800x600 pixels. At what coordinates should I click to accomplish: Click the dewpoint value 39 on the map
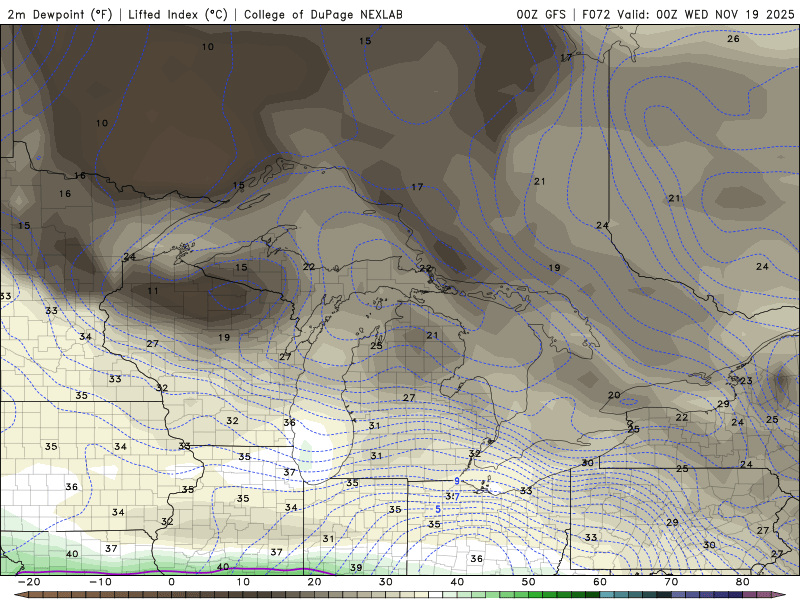pos(356,567)
